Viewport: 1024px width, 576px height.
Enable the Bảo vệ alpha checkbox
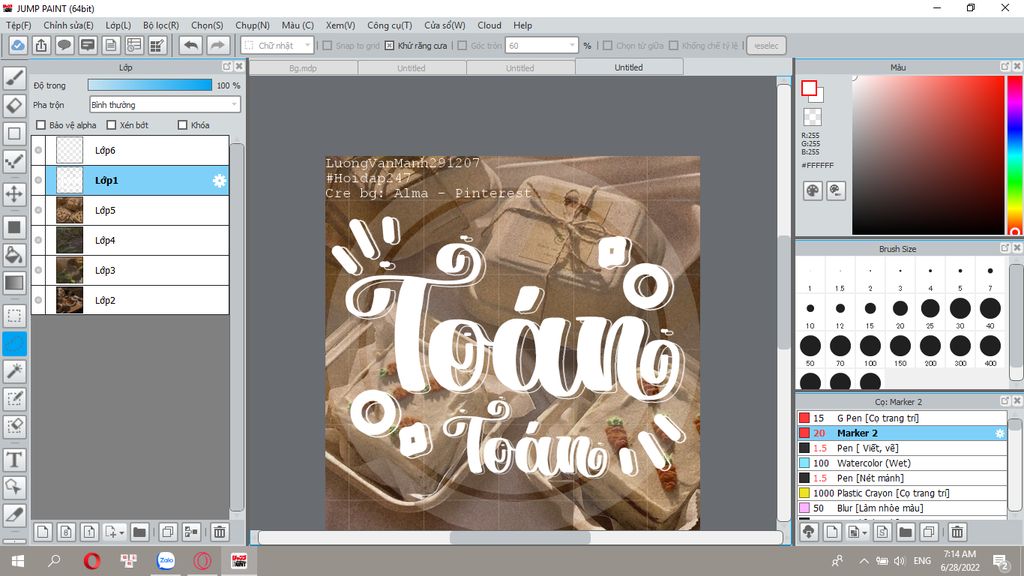(x=41, y=125)
